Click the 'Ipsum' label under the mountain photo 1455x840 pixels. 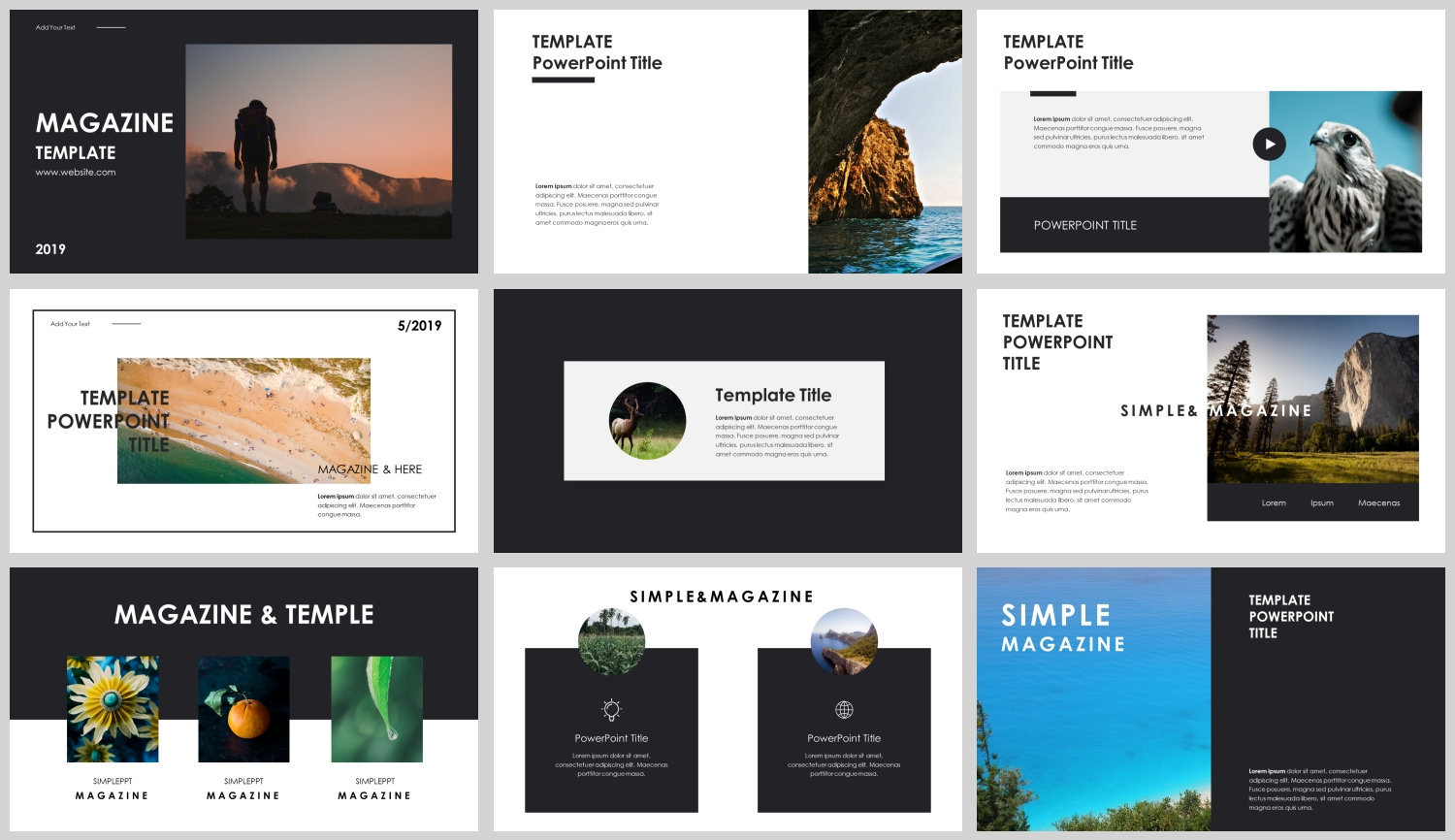[x=1322, y=503]
